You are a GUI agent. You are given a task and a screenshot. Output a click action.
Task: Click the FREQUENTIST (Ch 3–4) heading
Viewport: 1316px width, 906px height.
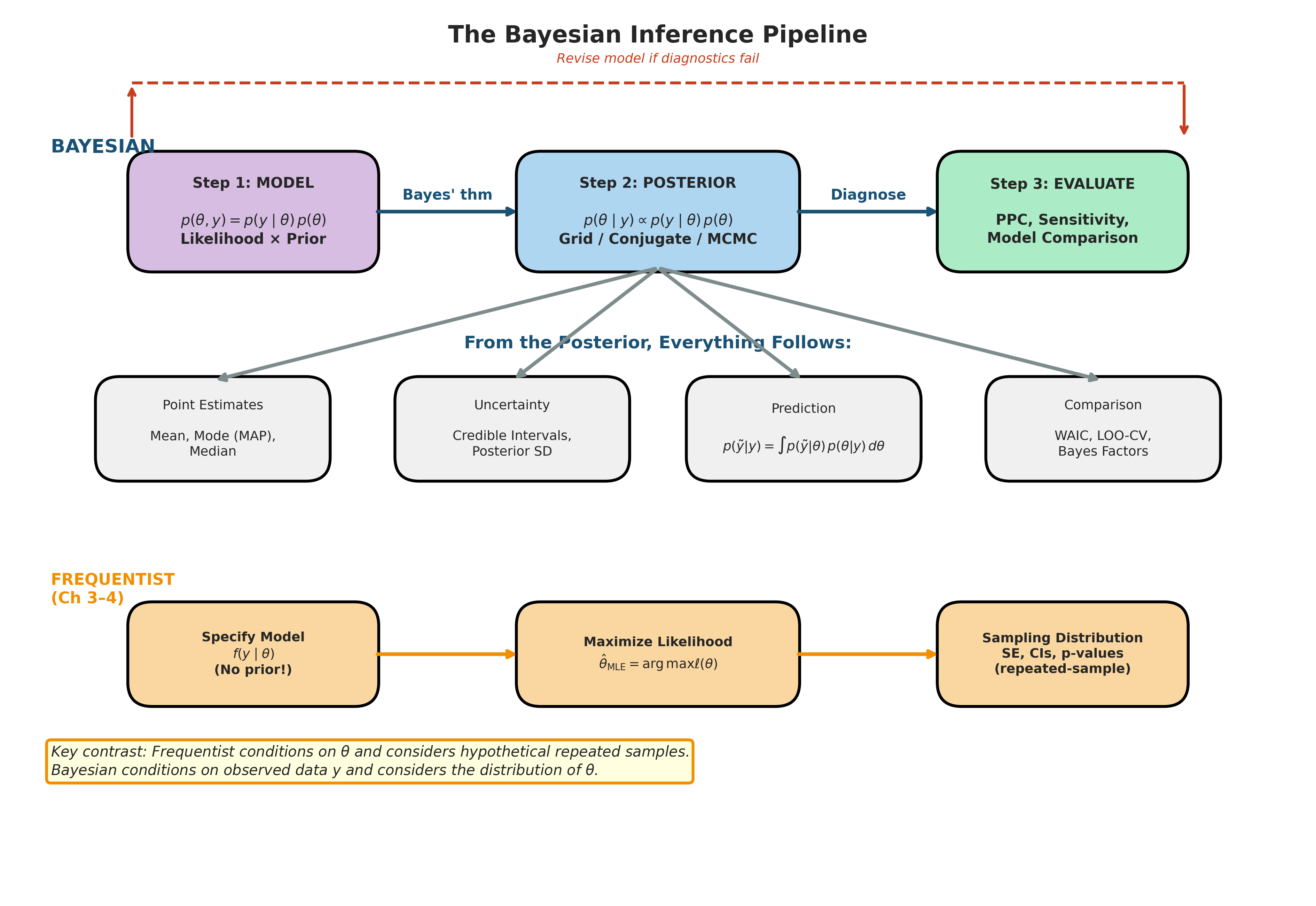pos(112,588)
